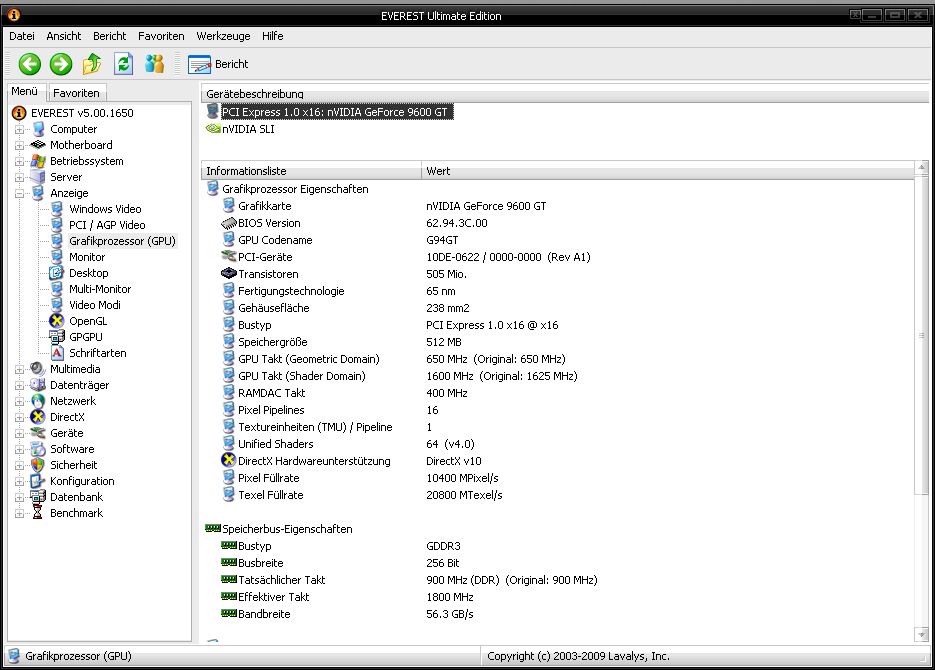Click the GPGPU icon in the tree
The width and height of the screenshot is (935, 670).
[x=57, y=337]
